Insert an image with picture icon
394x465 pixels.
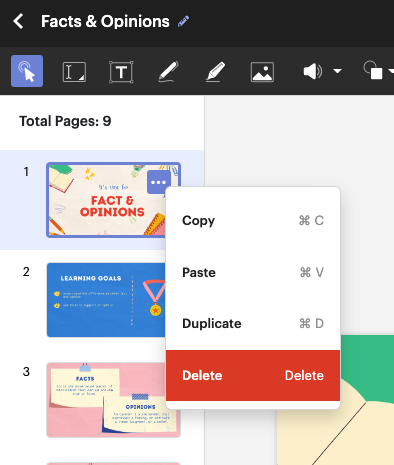click(262, 72)
